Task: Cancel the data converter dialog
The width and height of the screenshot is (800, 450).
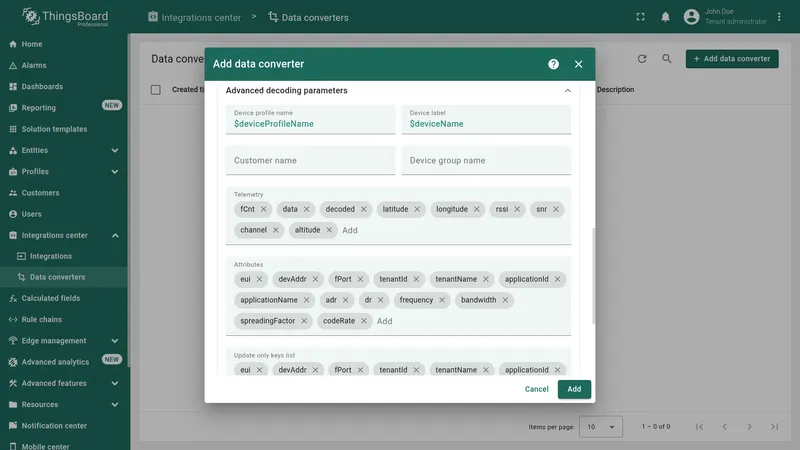Action: coord(536,389)
